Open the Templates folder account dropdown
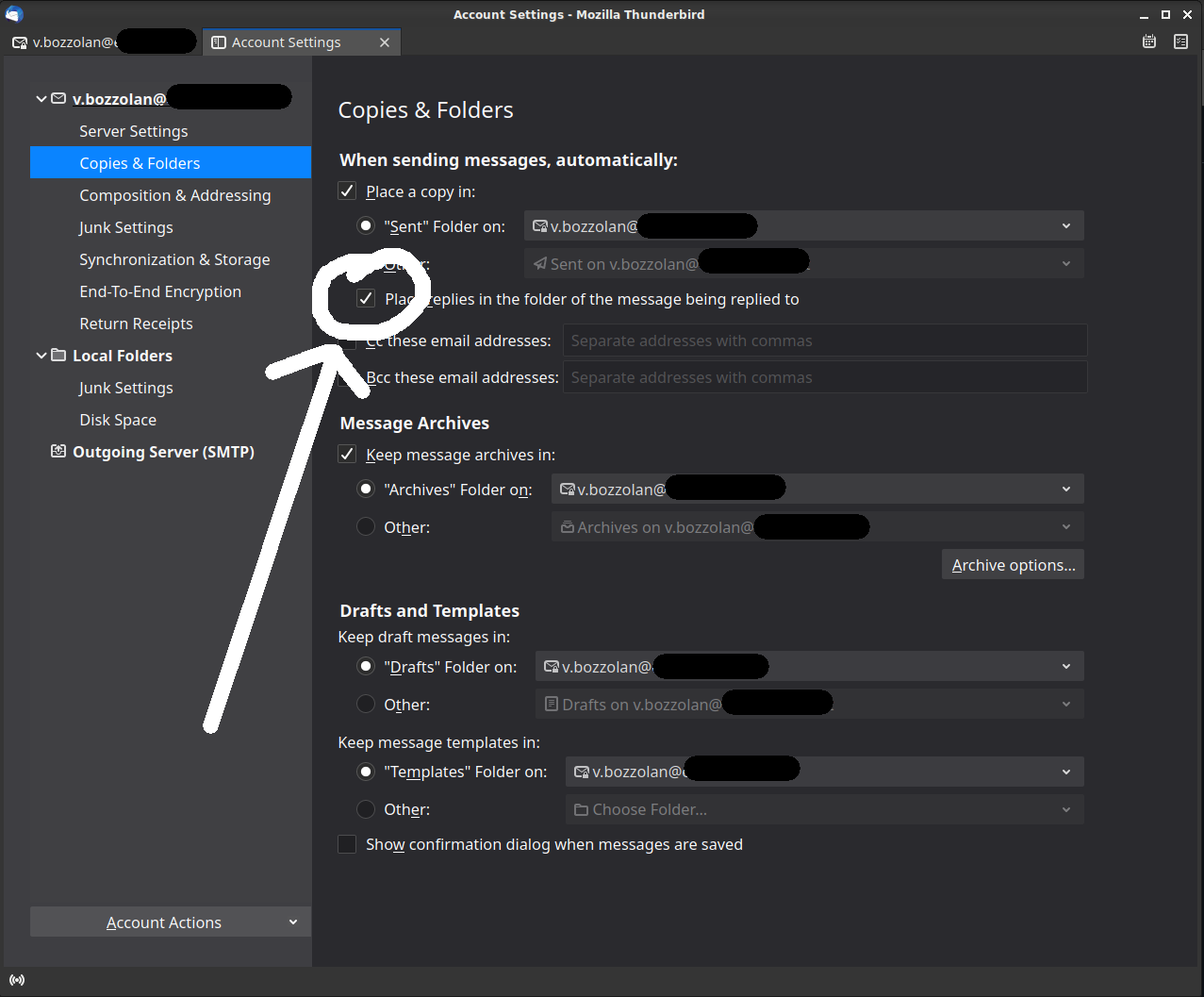Viewport: 1204px width, 997px height. (x=825, y=772)
